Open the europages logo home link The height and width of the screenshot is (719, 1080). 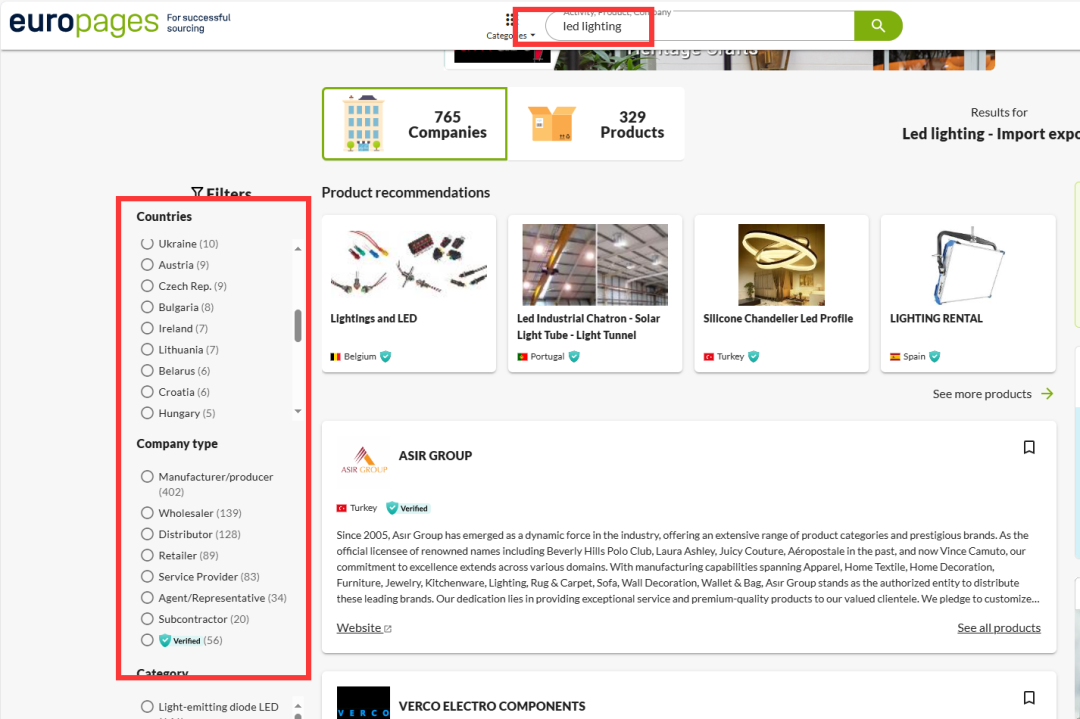tap(84, 23)
